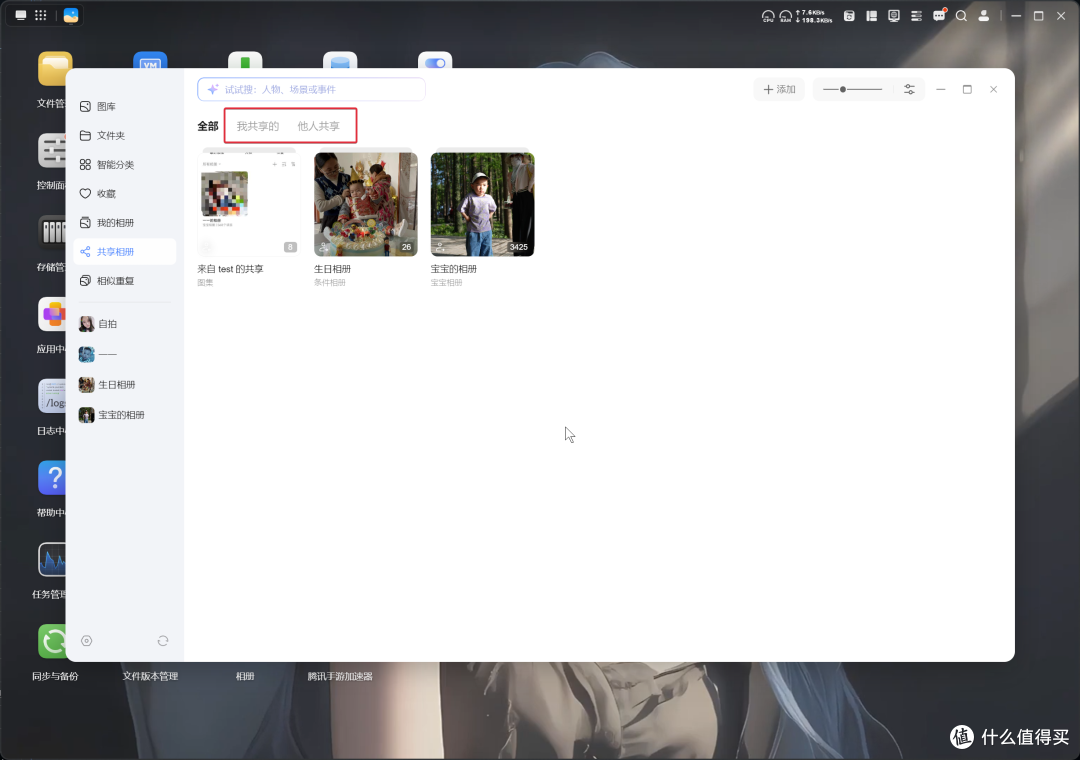
Task: Open the help center question mark desktop icon
Action: coord(52,477)
